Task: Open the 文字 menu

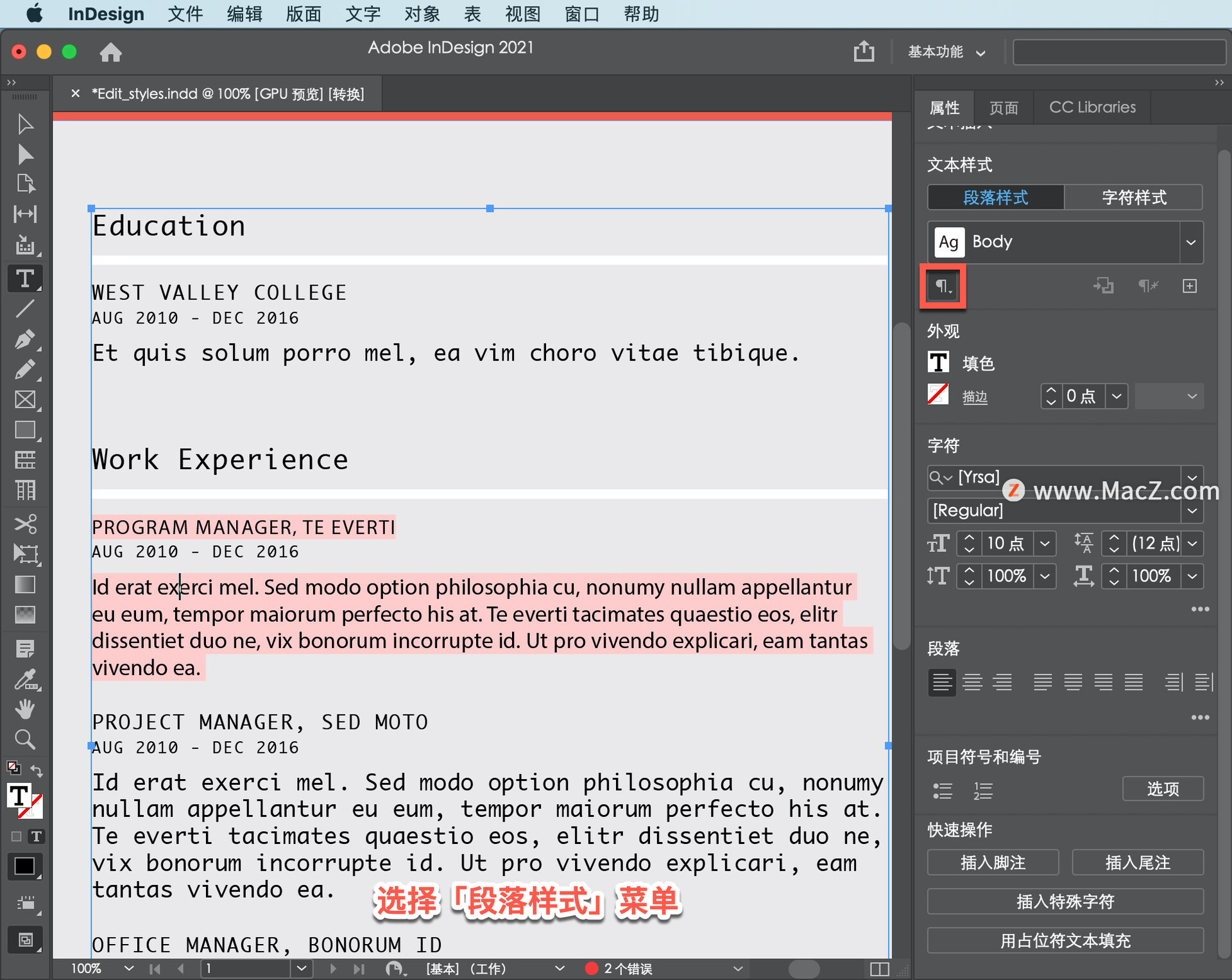Action: (363, 13)
